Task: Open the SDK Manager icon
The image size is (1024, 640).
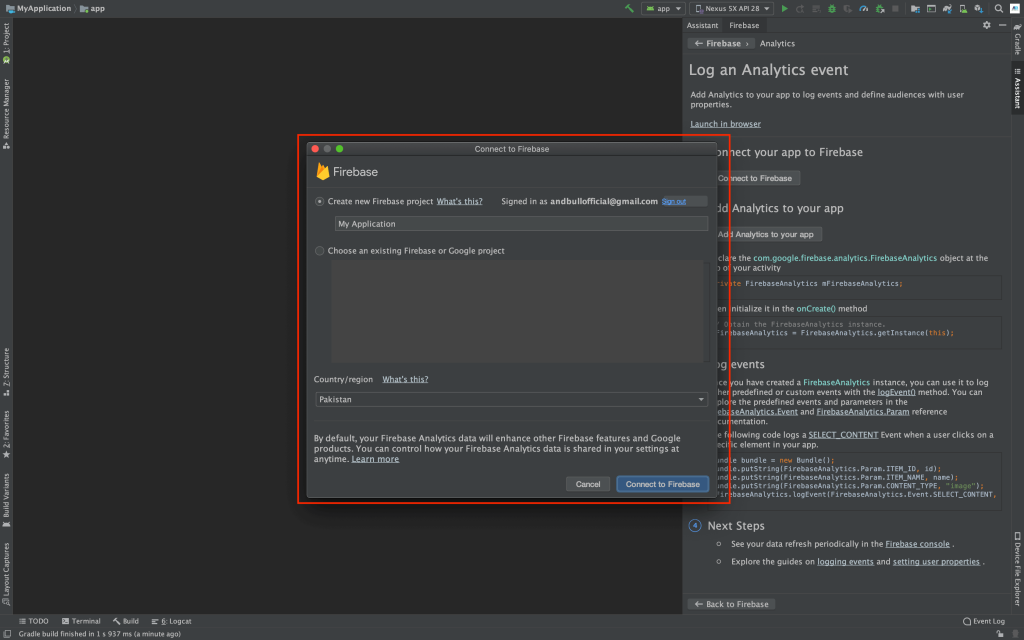Action: tap(978, 8)
